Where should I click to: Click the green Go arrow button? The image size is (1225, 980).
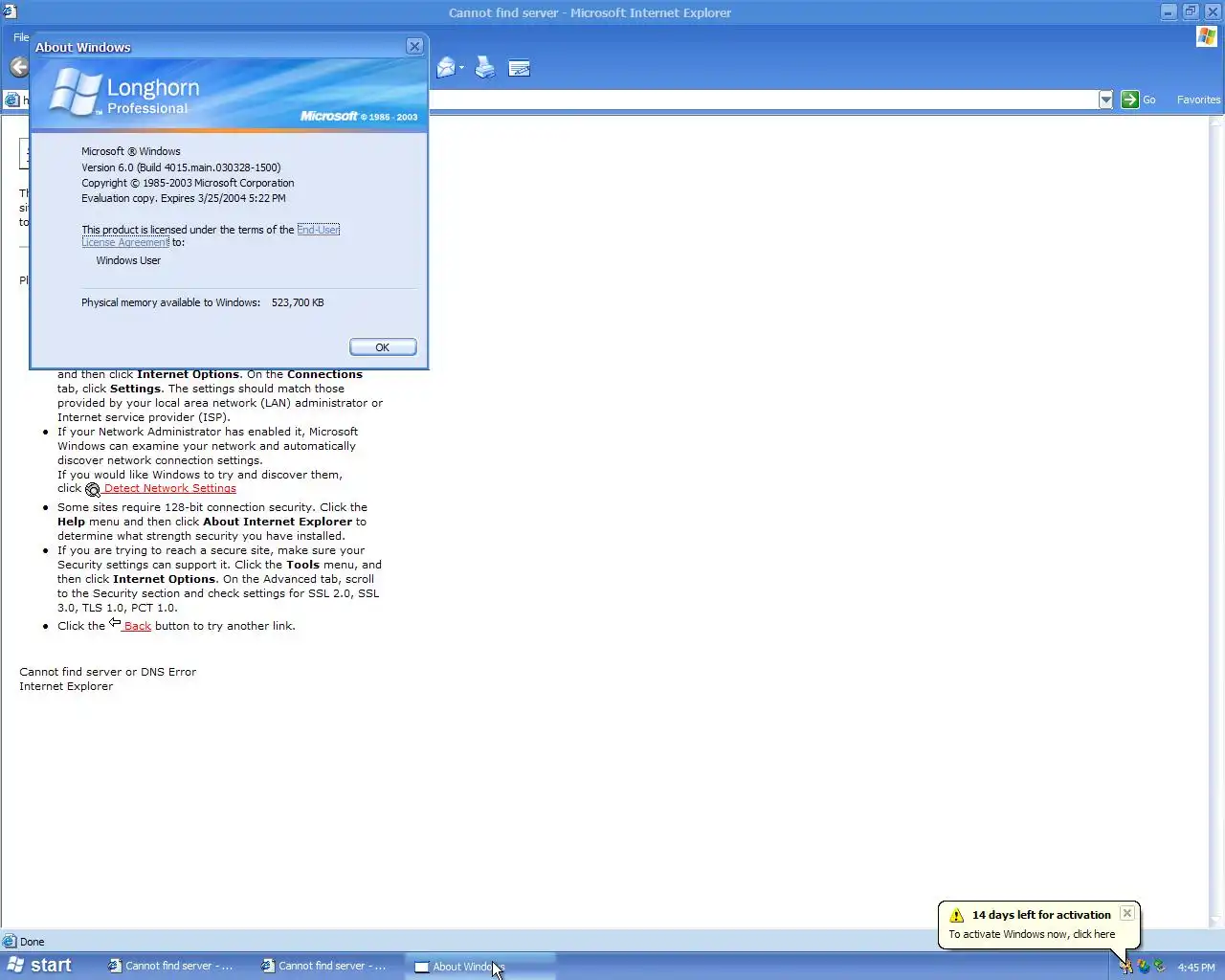(x=1130, y=100)
